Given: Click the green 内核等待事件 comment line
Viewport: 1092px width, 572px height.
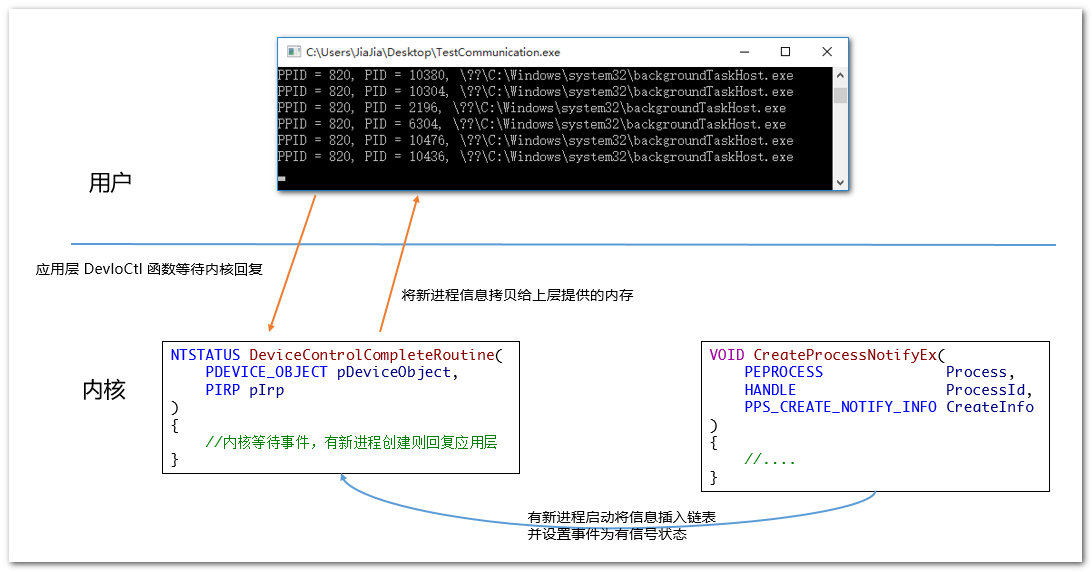Looking at the screenshot, I should 351,443.
